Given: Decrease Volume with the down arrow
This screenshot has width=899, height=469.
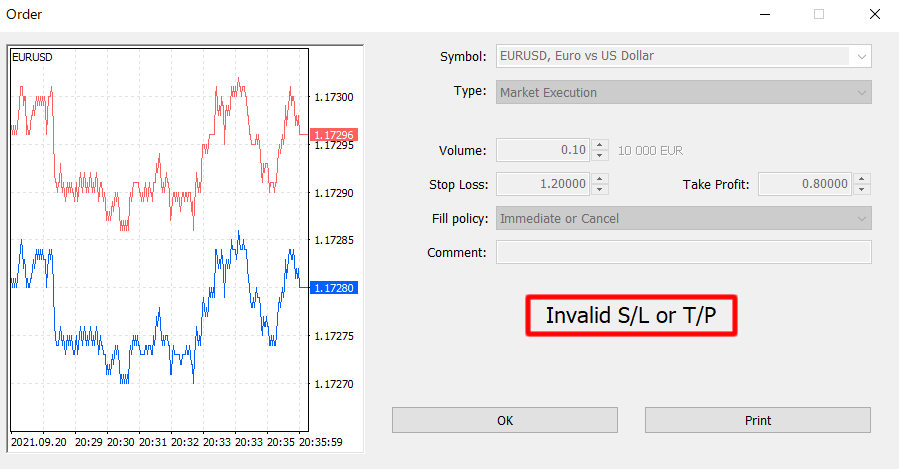Looking at the screenshot, I should 600,156.
